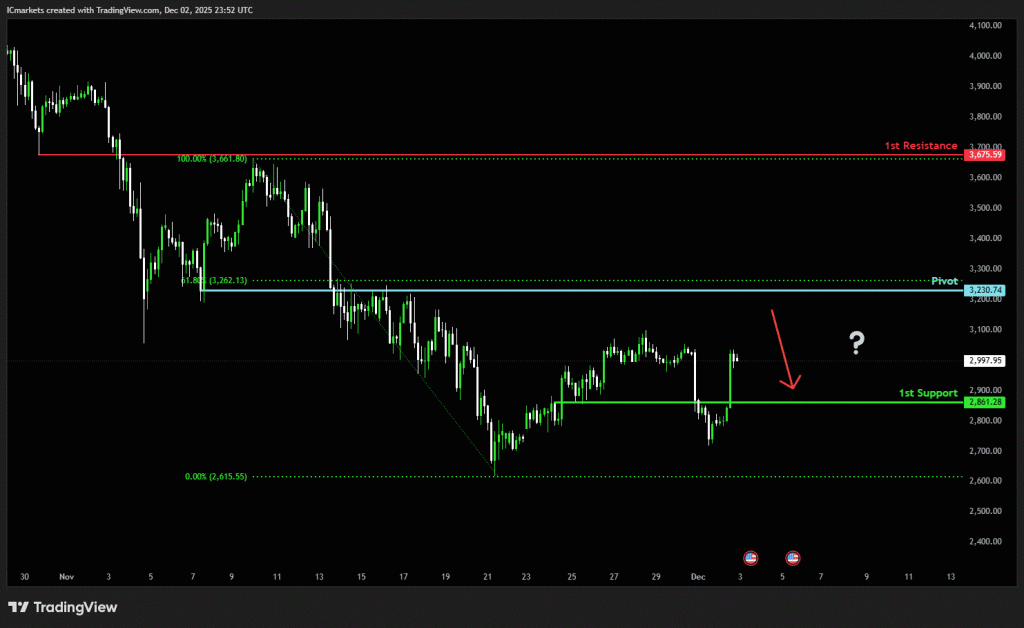Click the green 2,861.28 support price tag
Image resolution: width=1024 pixels, height=628 pixels.
[x=985, y=402]
